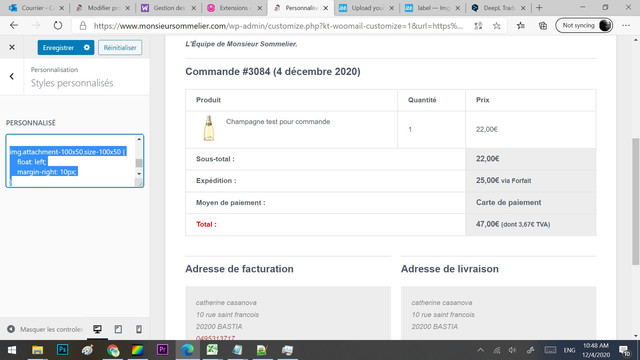Screen dimensions: 640x360
Task: Show hidden system tray icons
Action: tap(480, 350)
